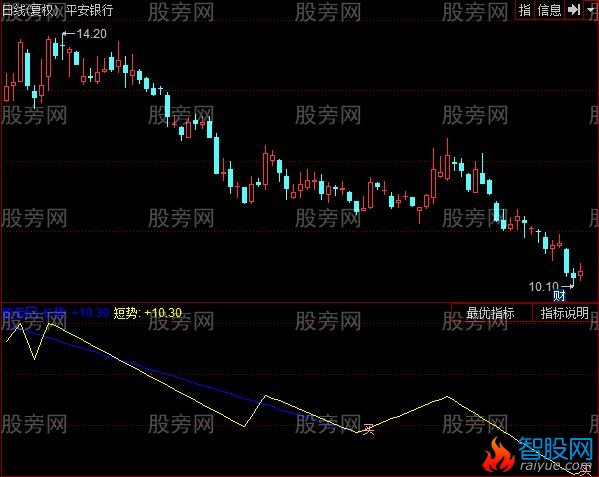
Task: Click the 买 buy signal marker mid-chart
Action: (x=368, y=429)
